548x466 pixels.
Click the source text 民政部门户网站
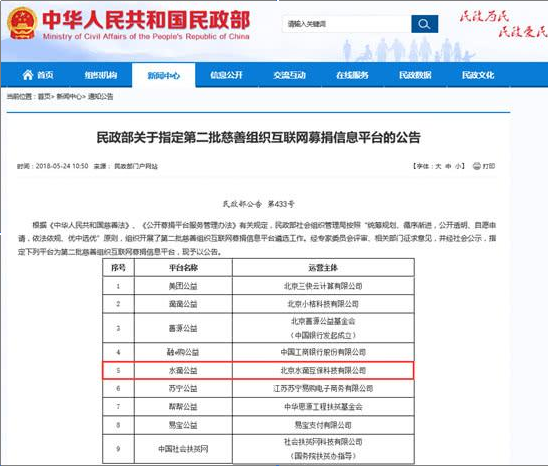click(x=136, y=166)
